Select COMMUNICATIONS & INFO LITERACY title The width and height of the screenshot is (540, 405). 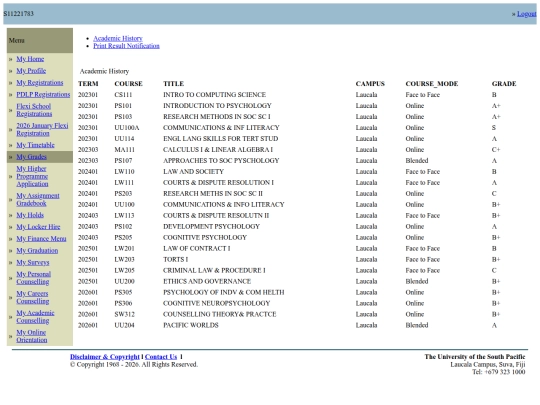[x=224, y=205]
